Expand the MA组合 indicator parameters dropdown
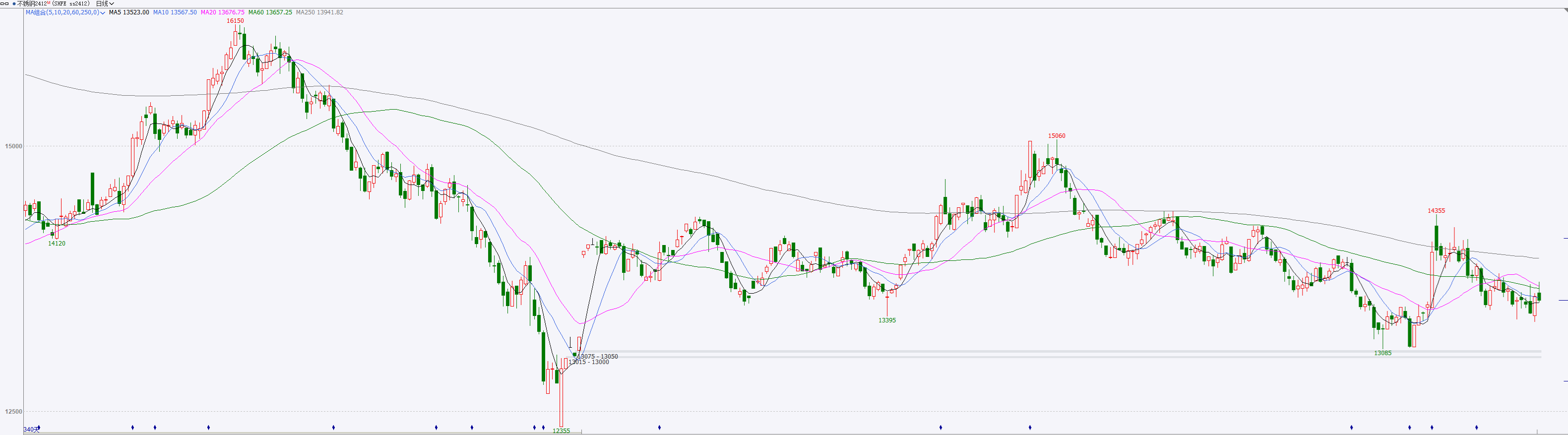 click(102, 13)
